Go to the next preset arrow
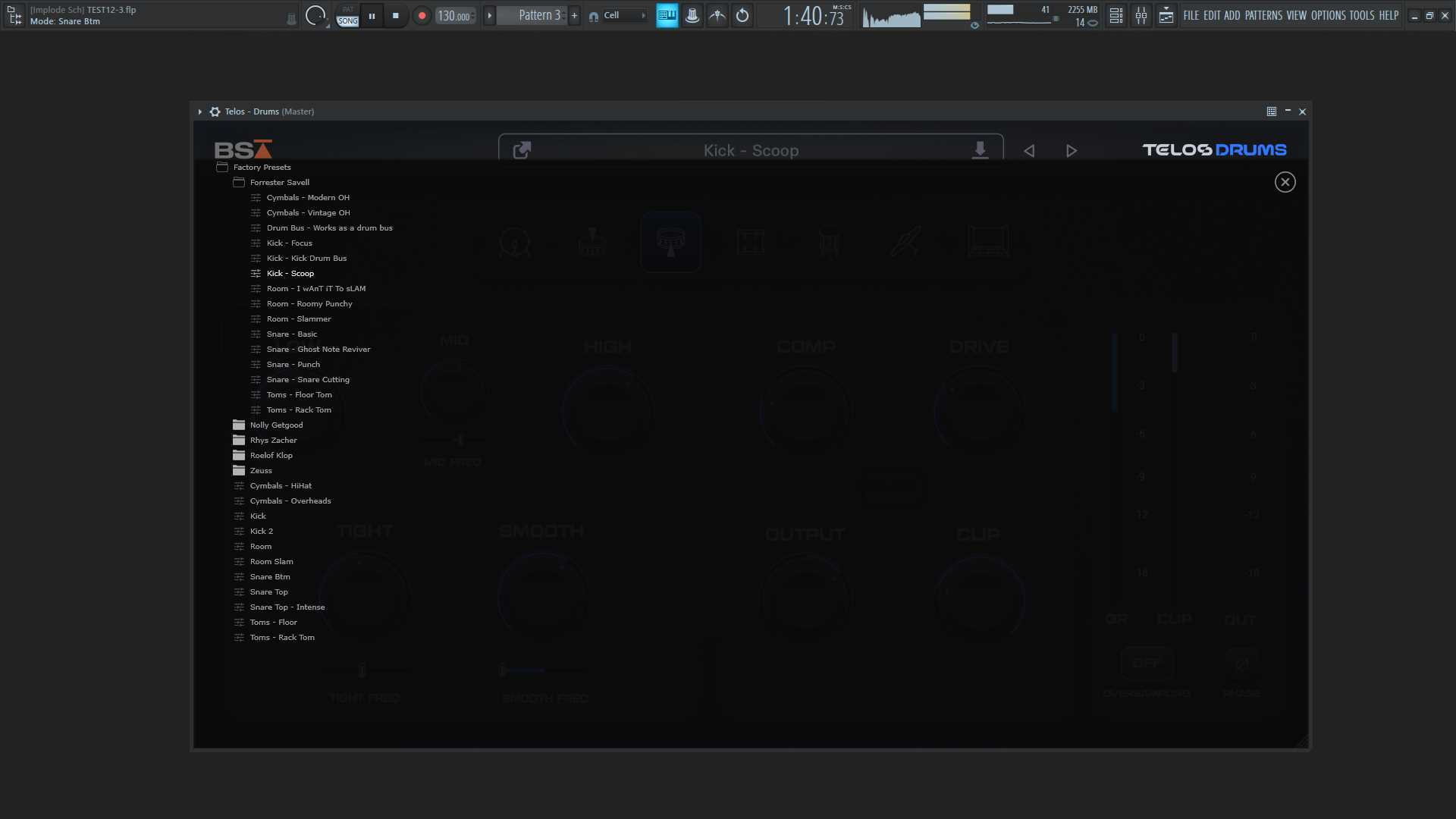Screen dimensions: 1456x819 (x=1072, y=151)
